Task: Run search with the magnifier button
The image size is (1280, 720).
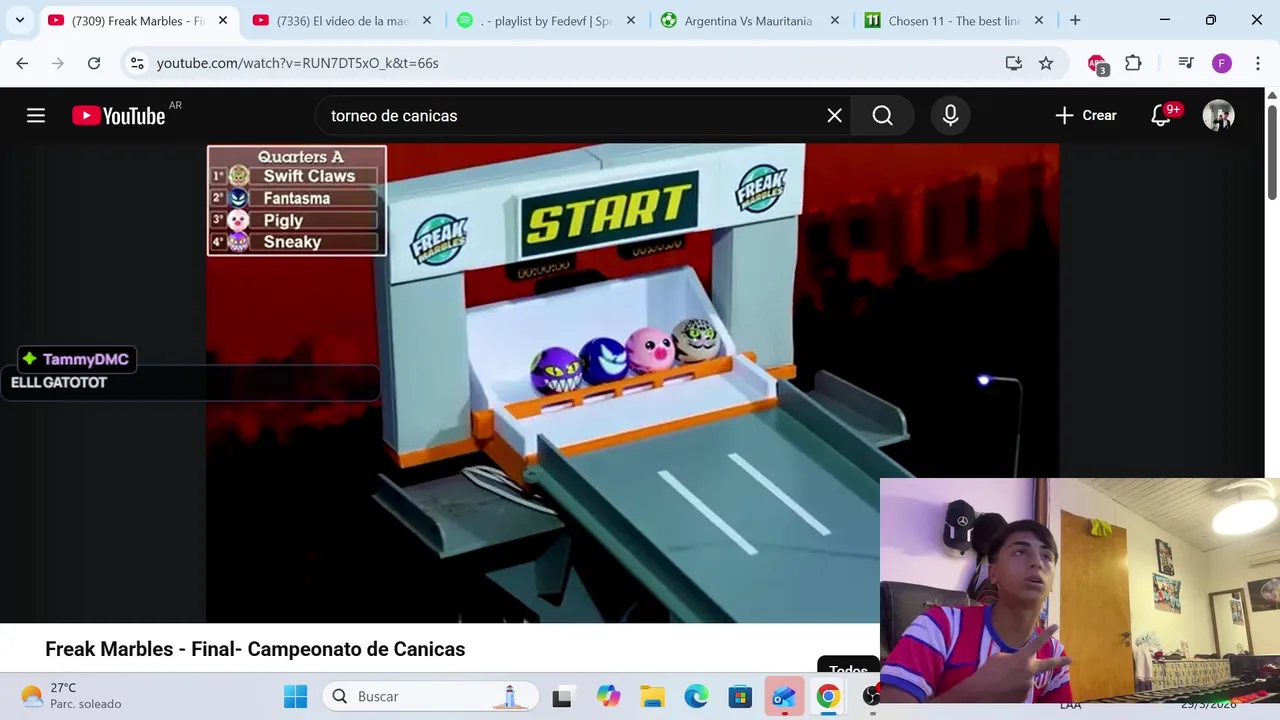Action: click(x=882, y=116)
